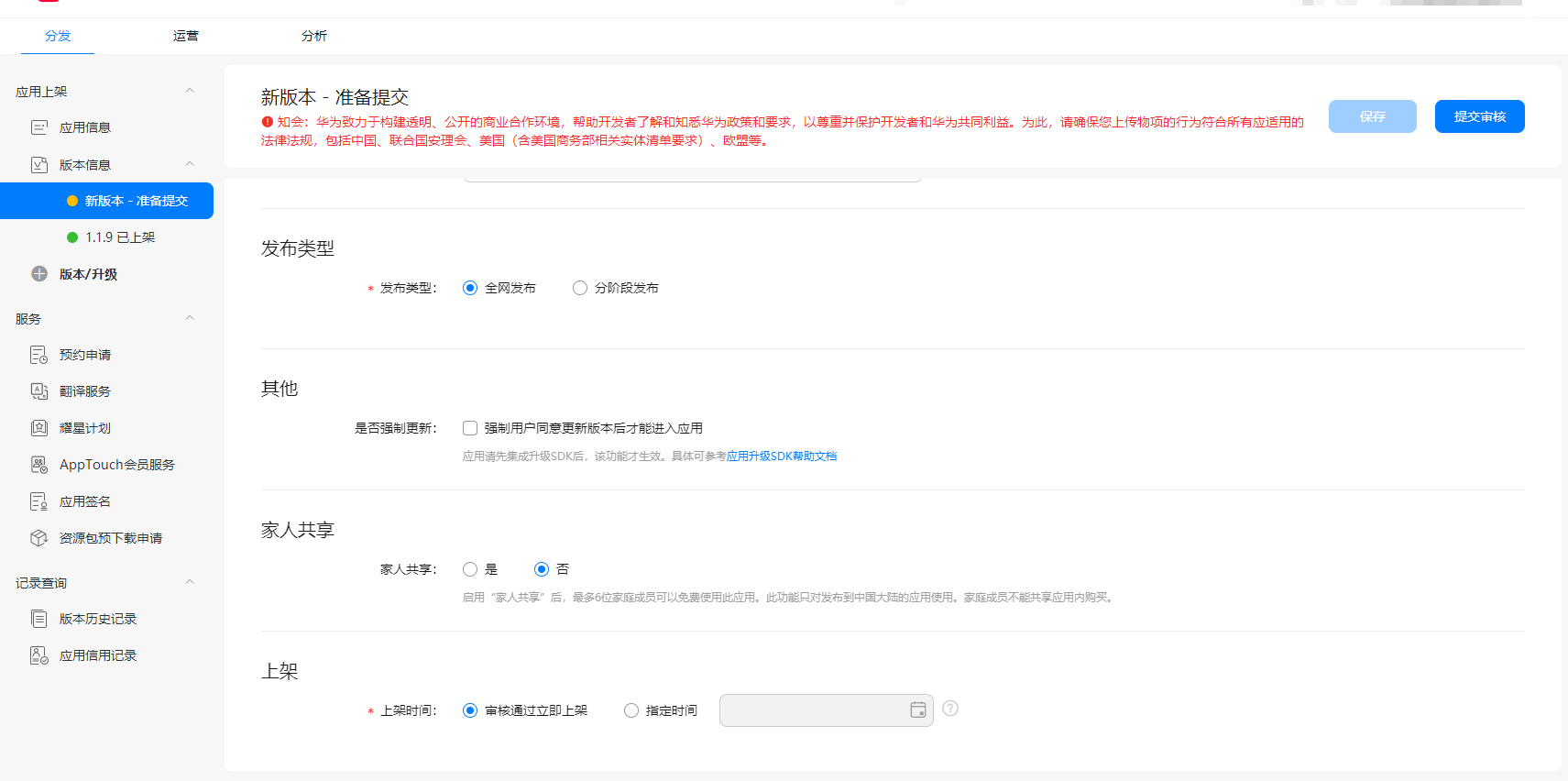Click the 预约申请 icon
Screen dimensions: 1568x781
click(39, 355)
